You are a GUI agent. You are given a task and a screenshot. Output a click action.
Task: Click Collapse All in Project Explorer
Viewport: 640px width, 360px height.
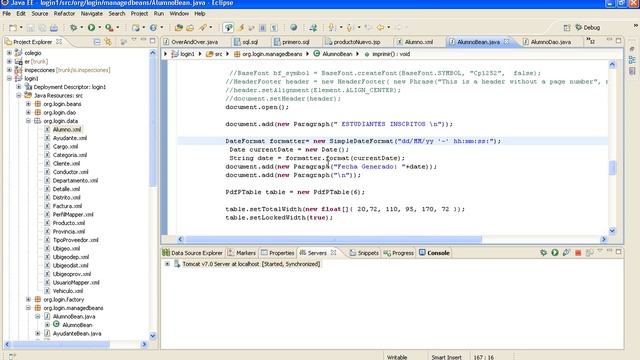pos(97,42)
